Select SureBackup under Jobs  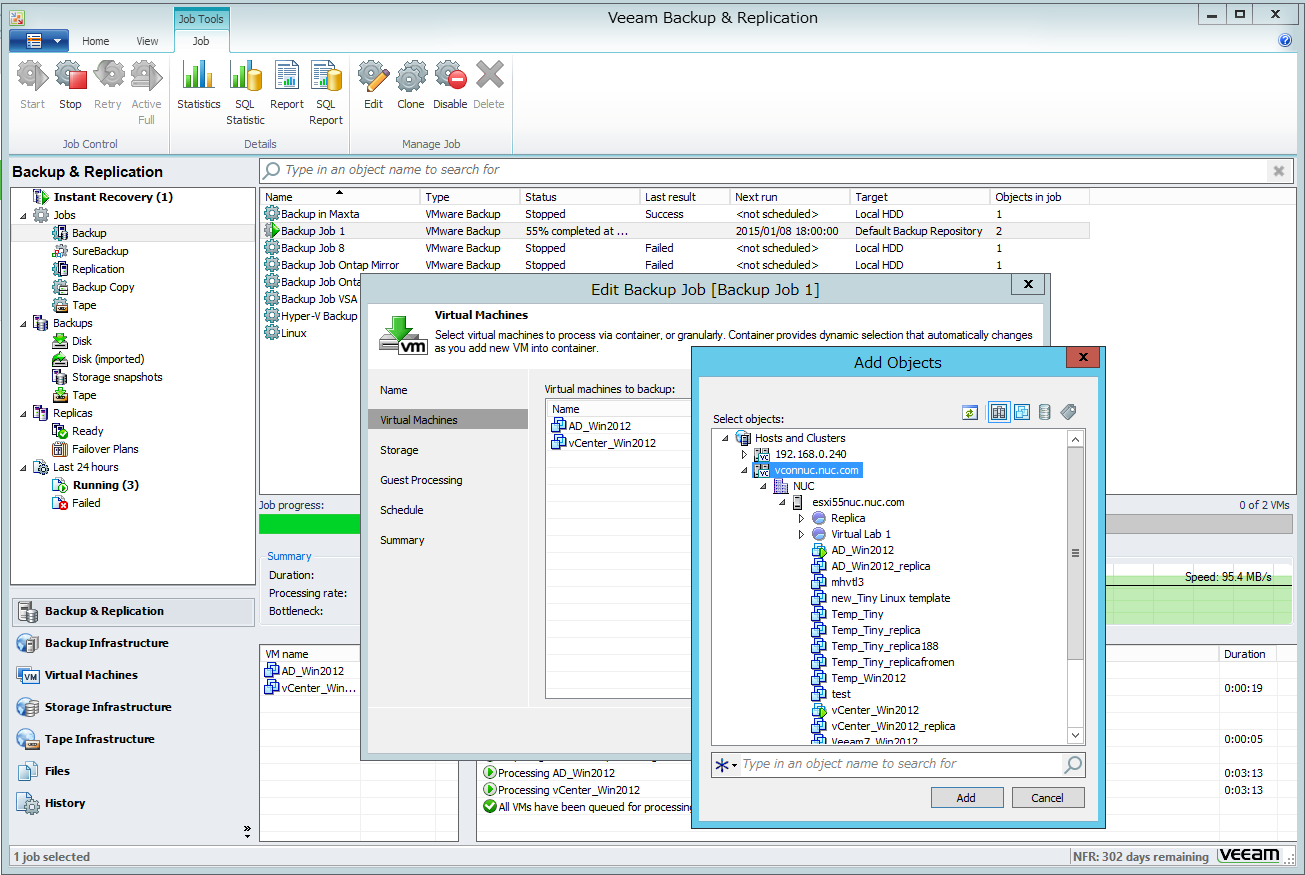[100, 251]
